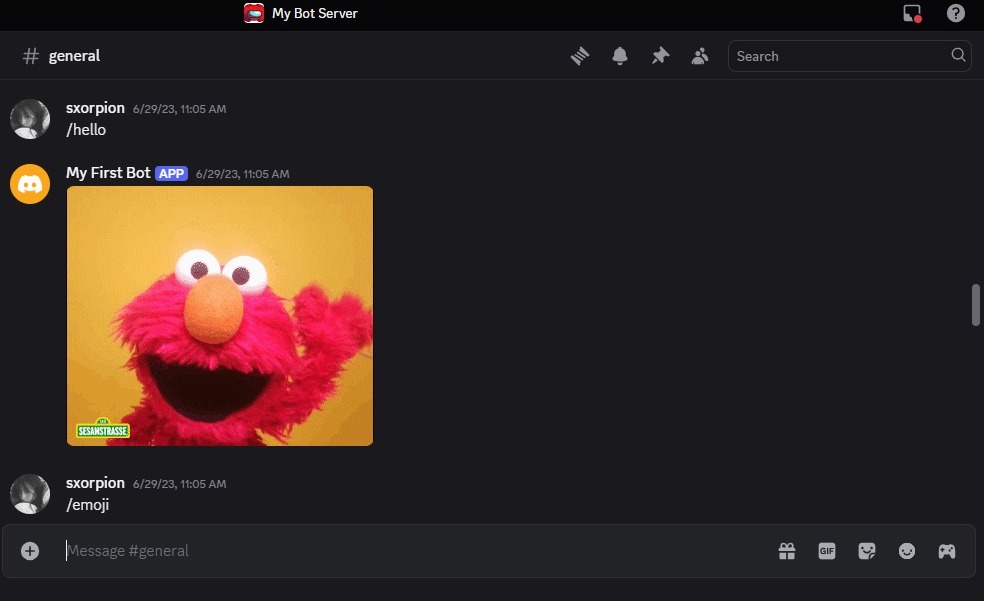Click timestamp on the bot message

(242, 174)
